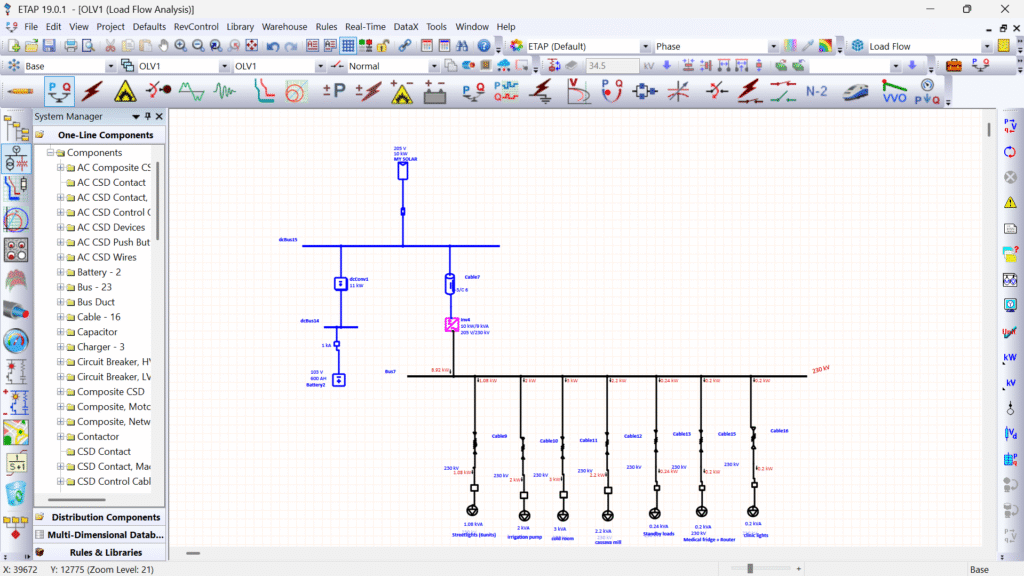
Task: Open the Real-Time menu
Action: coord(367,26)
